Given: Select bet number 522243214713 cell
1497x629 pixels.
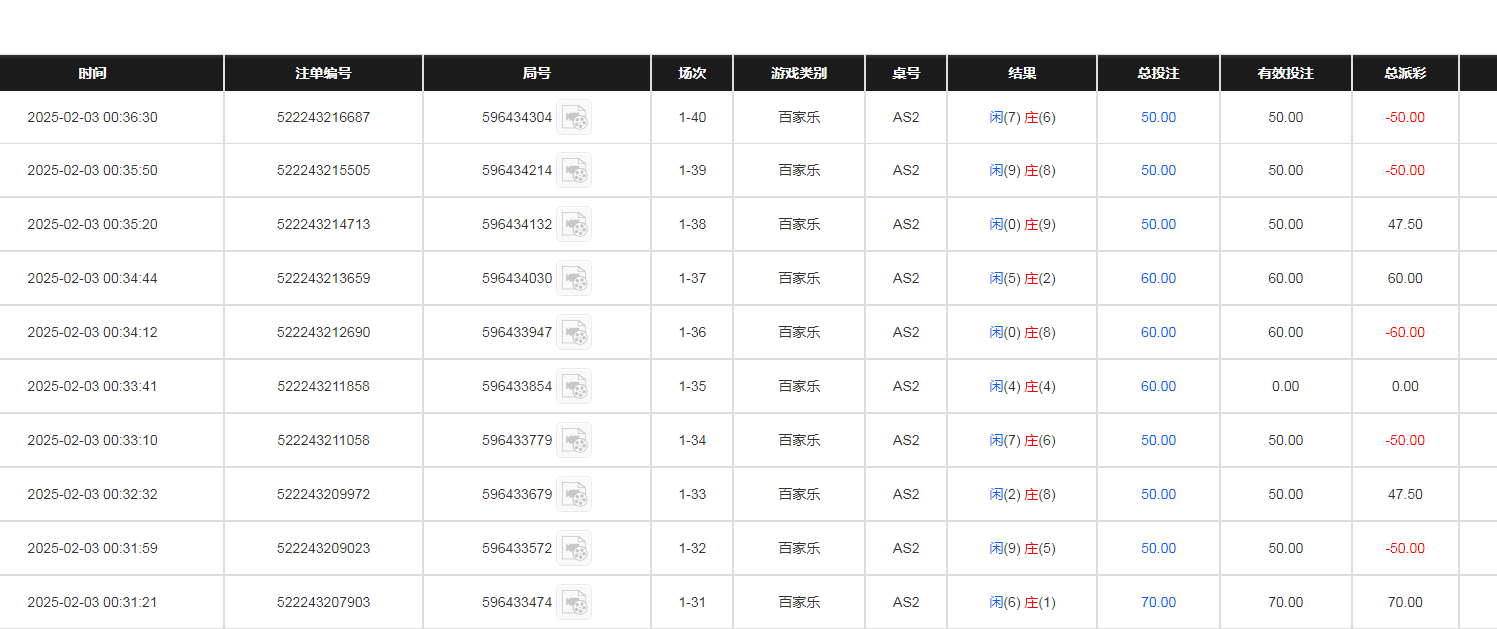Looking at the screenshot, I should coord(323,225).
